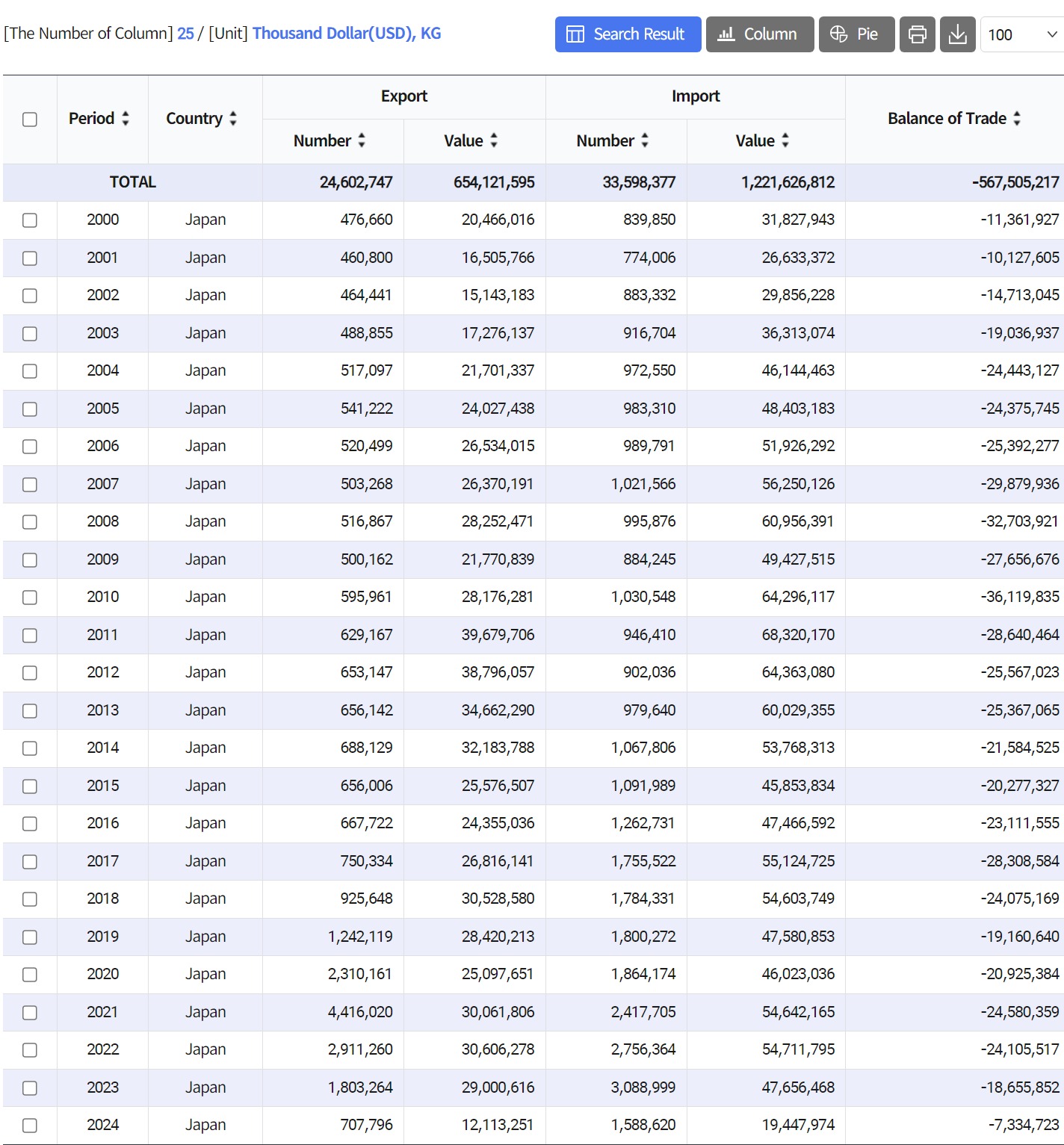The height and width of the screenshot is (1145, 1064).
Task: Toggle the select-all checkbox in header
Action: pyautogui.click(x=30, y=120)
